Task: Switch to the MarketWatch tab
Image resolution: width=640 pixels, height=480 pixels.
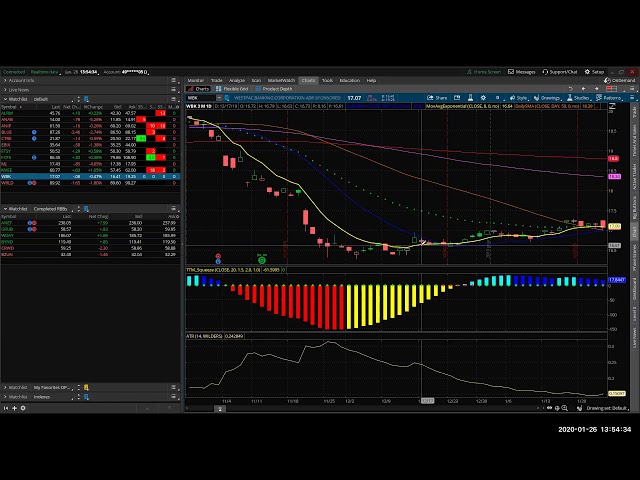Action: pyautogui.click(x=281, y=80)
